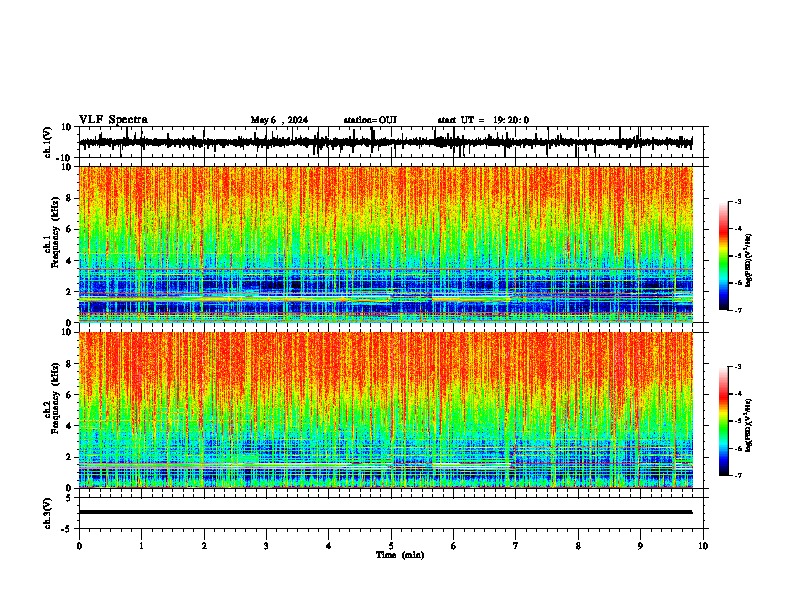This screenshot has width=792, height=612.
Task: Click the "ch.1(V)" axis label
Action: pos(48,142)
